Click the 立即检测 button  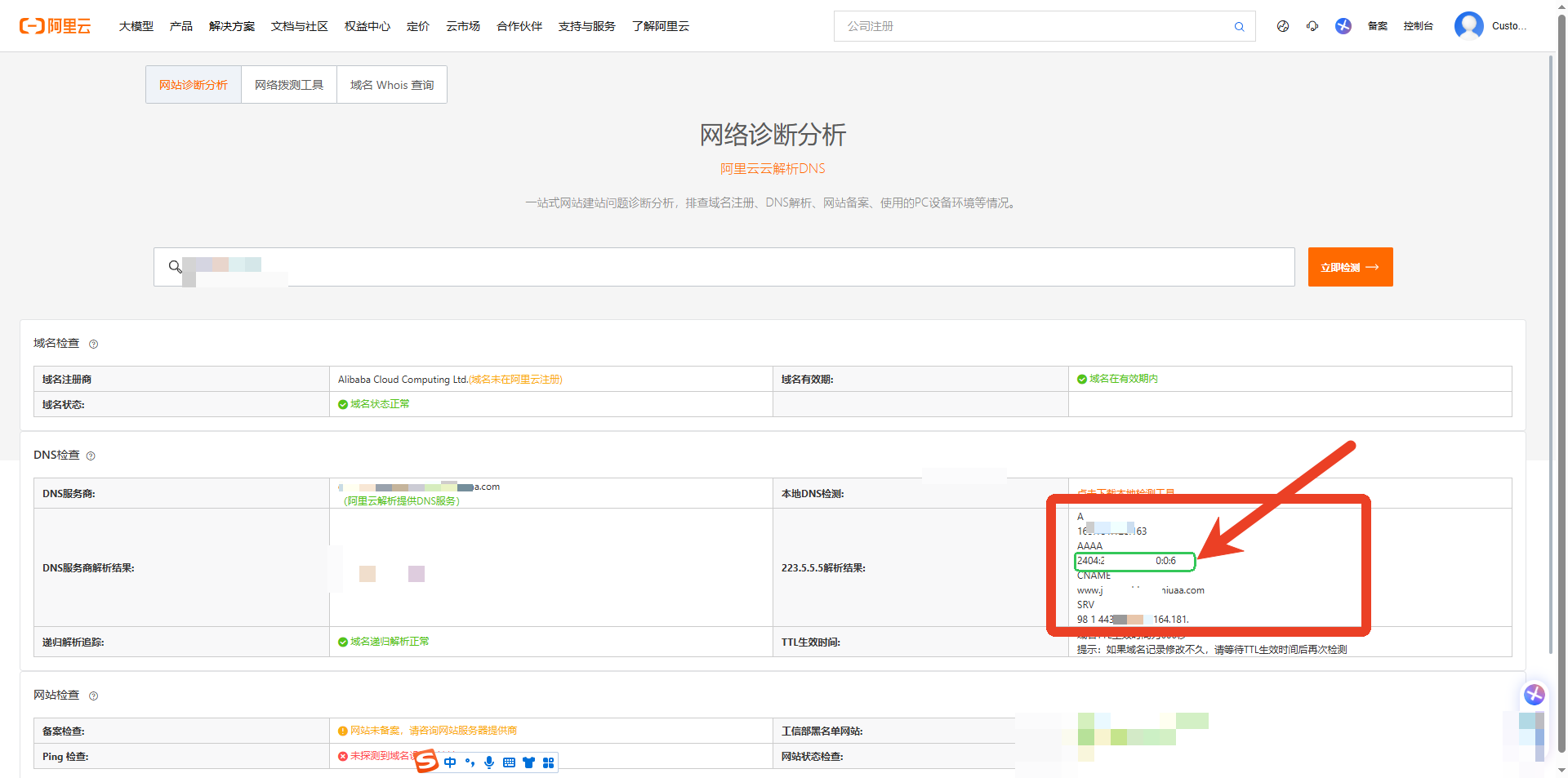tap(1350, 267)
